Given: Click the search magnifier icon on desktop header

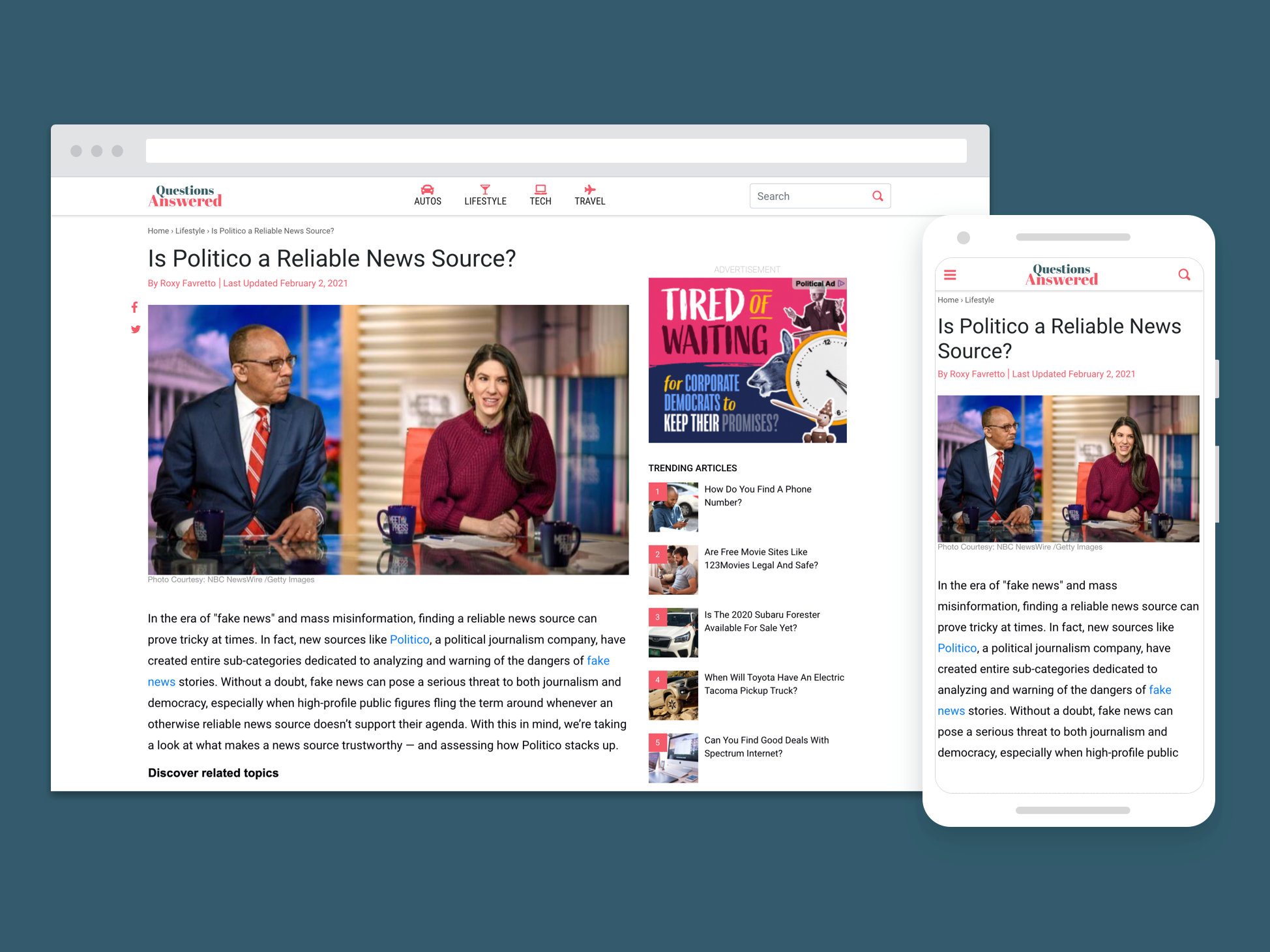Looking at the screenshot, I should click(x=878, y=195).
